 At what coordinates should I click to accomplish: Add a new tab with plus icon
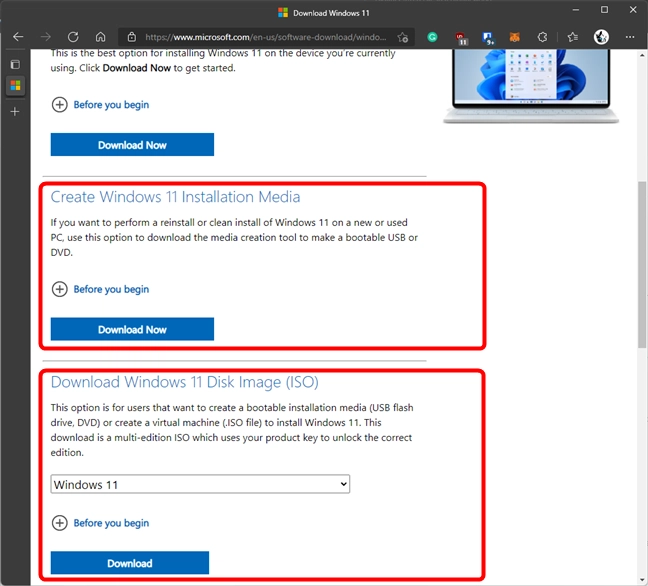(15, 111)
